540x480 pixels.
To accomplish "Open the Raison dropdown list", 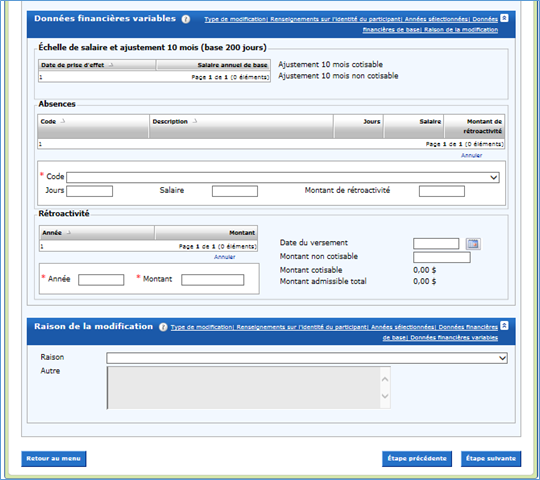I will coord(307,358).
